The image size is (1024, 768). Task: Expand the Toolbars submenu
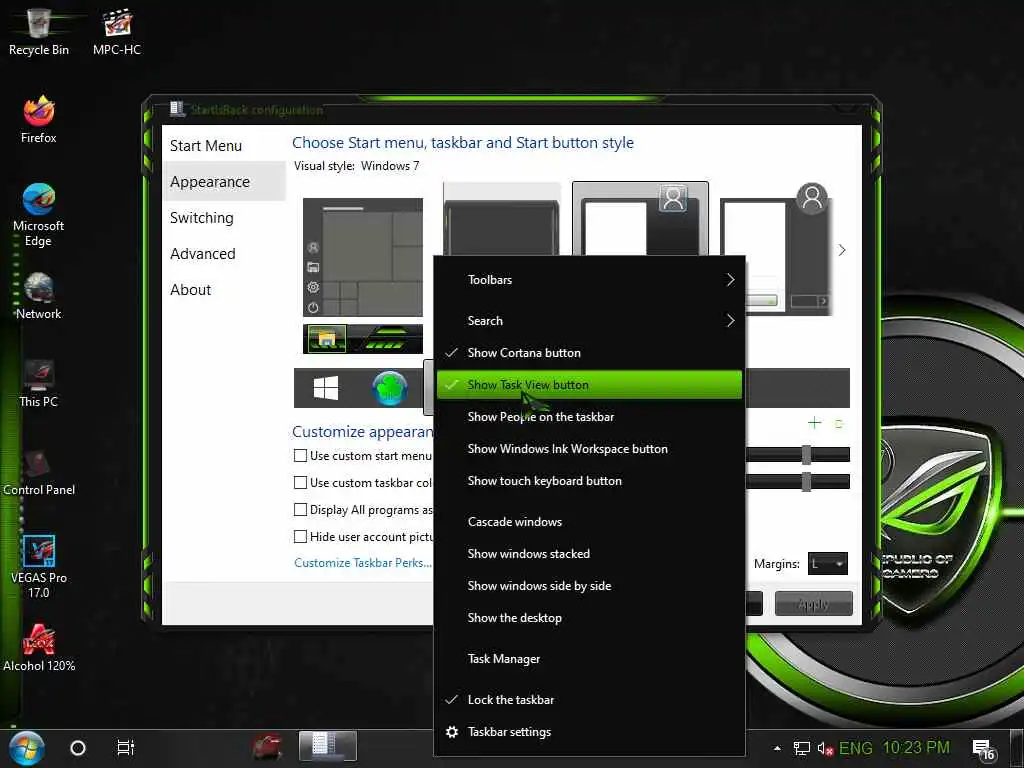click(589, 280)
